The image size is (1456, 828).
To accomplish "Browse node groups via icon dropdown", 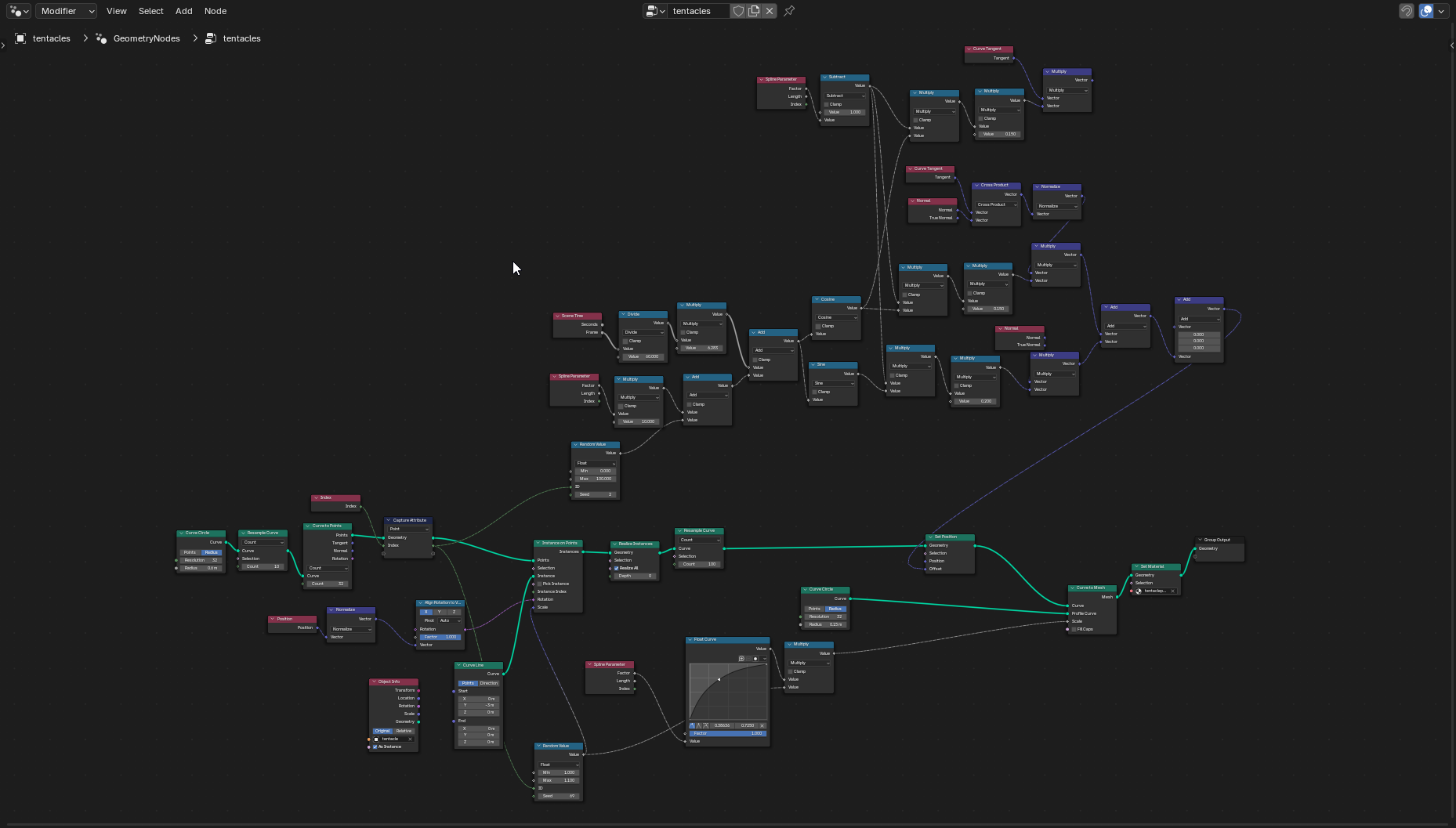I will (654, 11).
